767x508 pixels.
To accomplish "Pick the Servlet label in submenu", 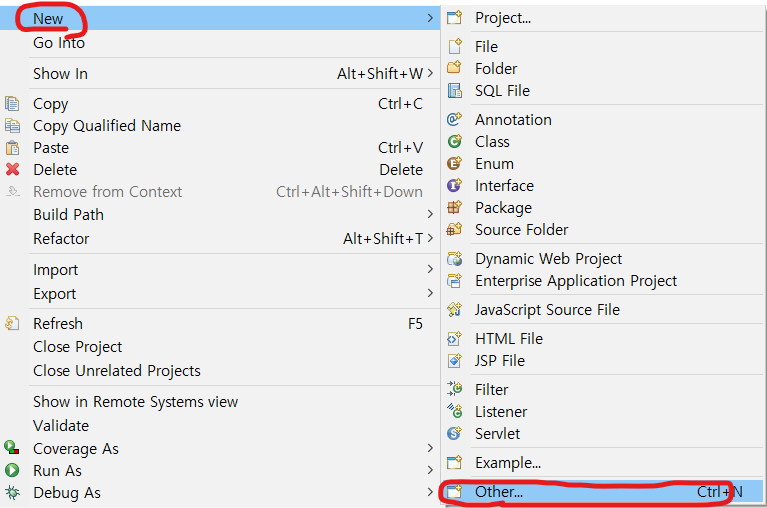I will [497, 433].
